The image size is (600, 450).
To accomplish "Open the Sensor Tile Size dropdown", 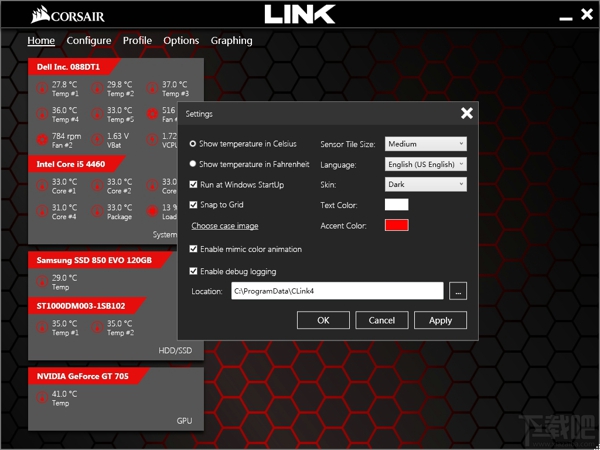I will 426,144.
